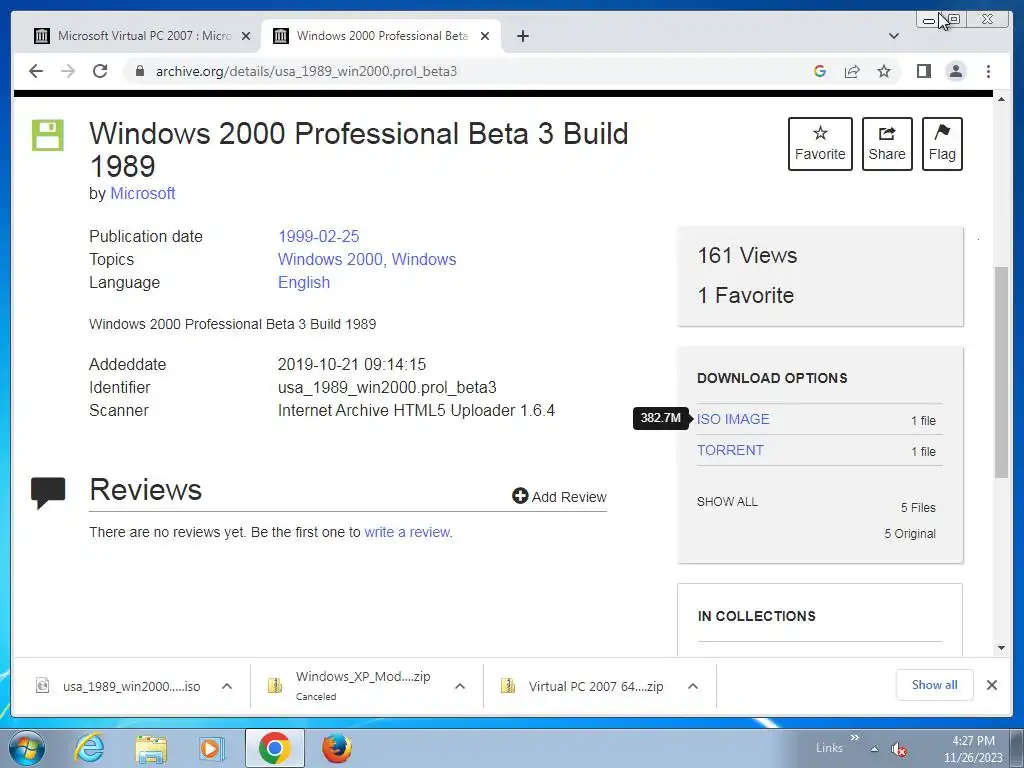The width and height of the screenshot is (1024, 768).
Task: Expand options for Windows_XP_Mod zip download
Action: (460, 686)
